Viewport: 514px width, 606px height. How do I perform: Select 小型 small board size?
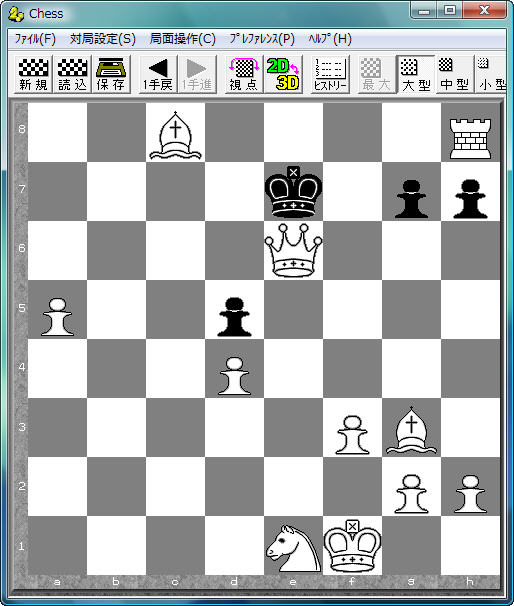pos(491,74)
